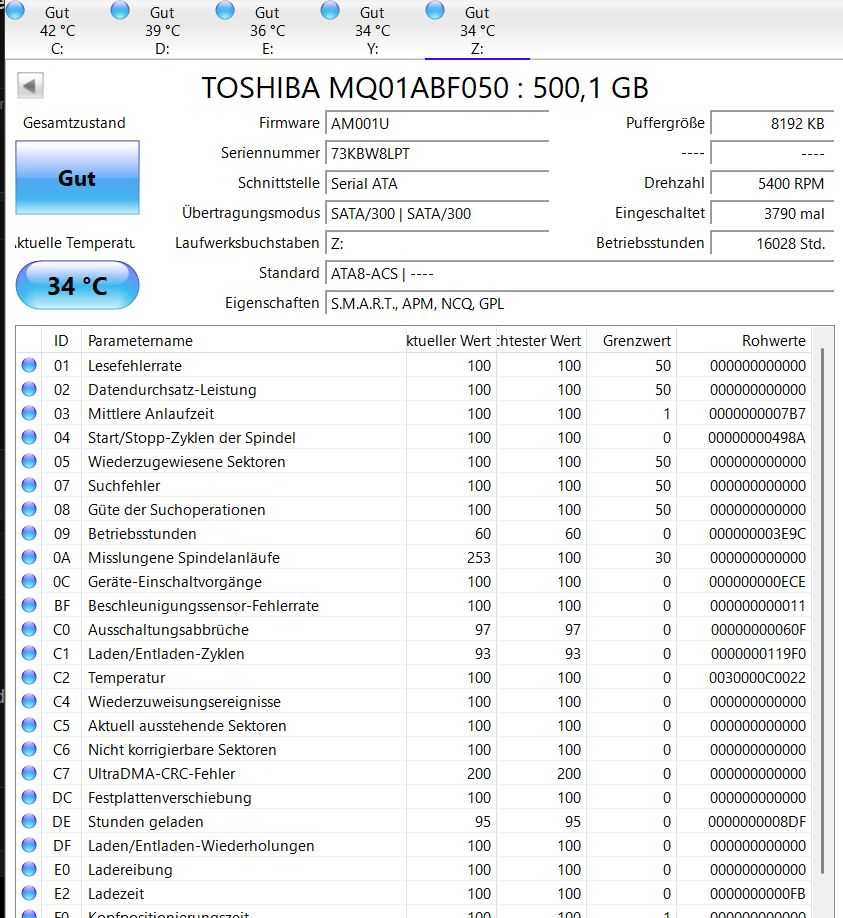Click the Eigenschaften field S.M.A.R.T., APM

coord(579,303)
